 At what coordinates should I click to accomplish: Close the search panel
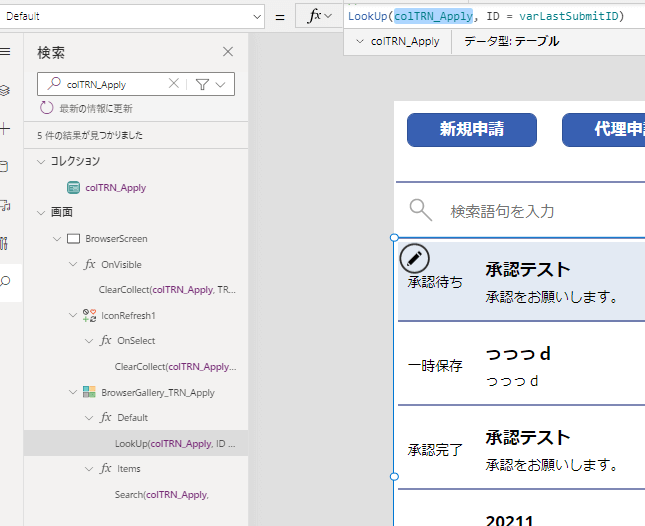pyautogui.click(x=228, y=52)
